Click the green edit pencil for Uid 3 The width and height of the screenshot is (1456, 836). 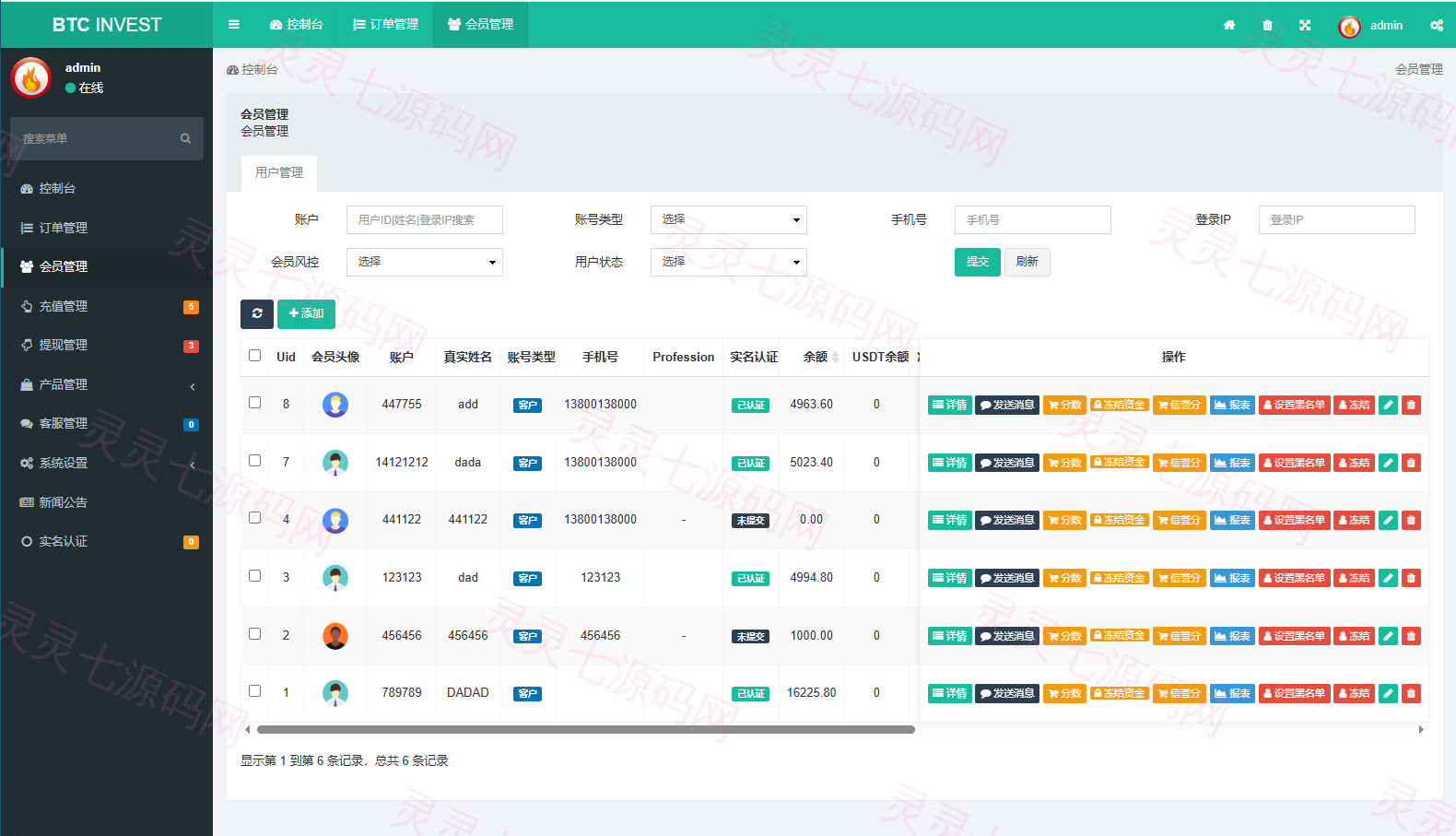point(1388,578)
